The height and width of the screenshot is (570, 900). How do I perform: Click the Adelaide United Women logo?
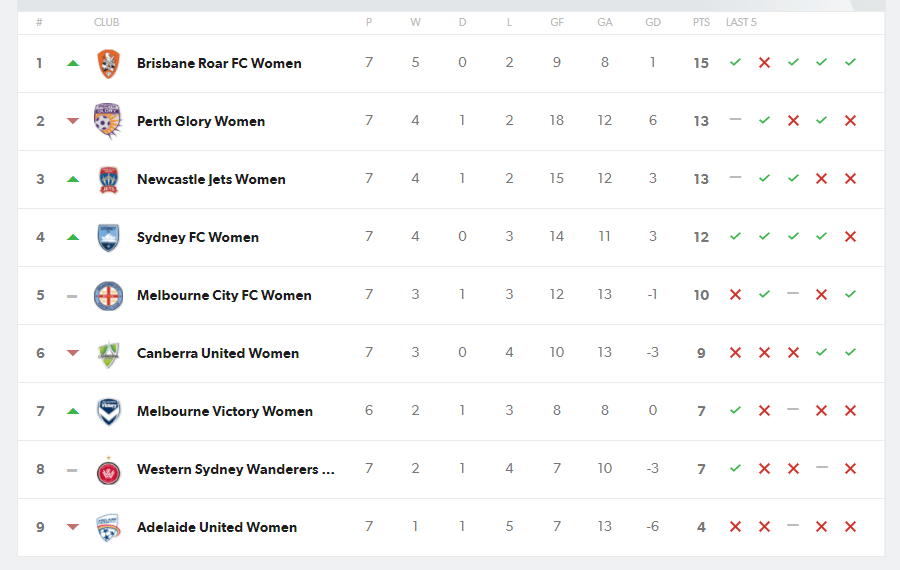[x=108, y=528]
